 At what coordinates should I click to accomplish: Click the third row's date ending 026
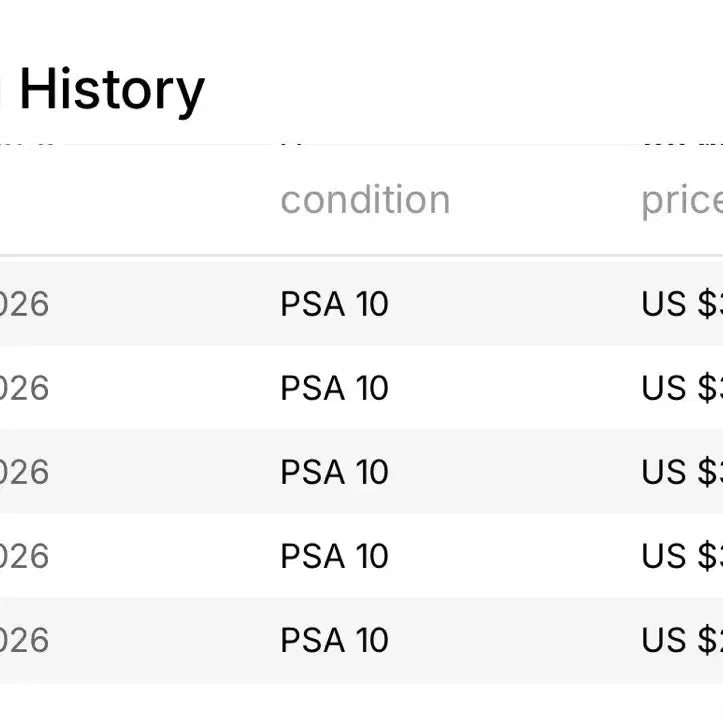pos(24,472)
